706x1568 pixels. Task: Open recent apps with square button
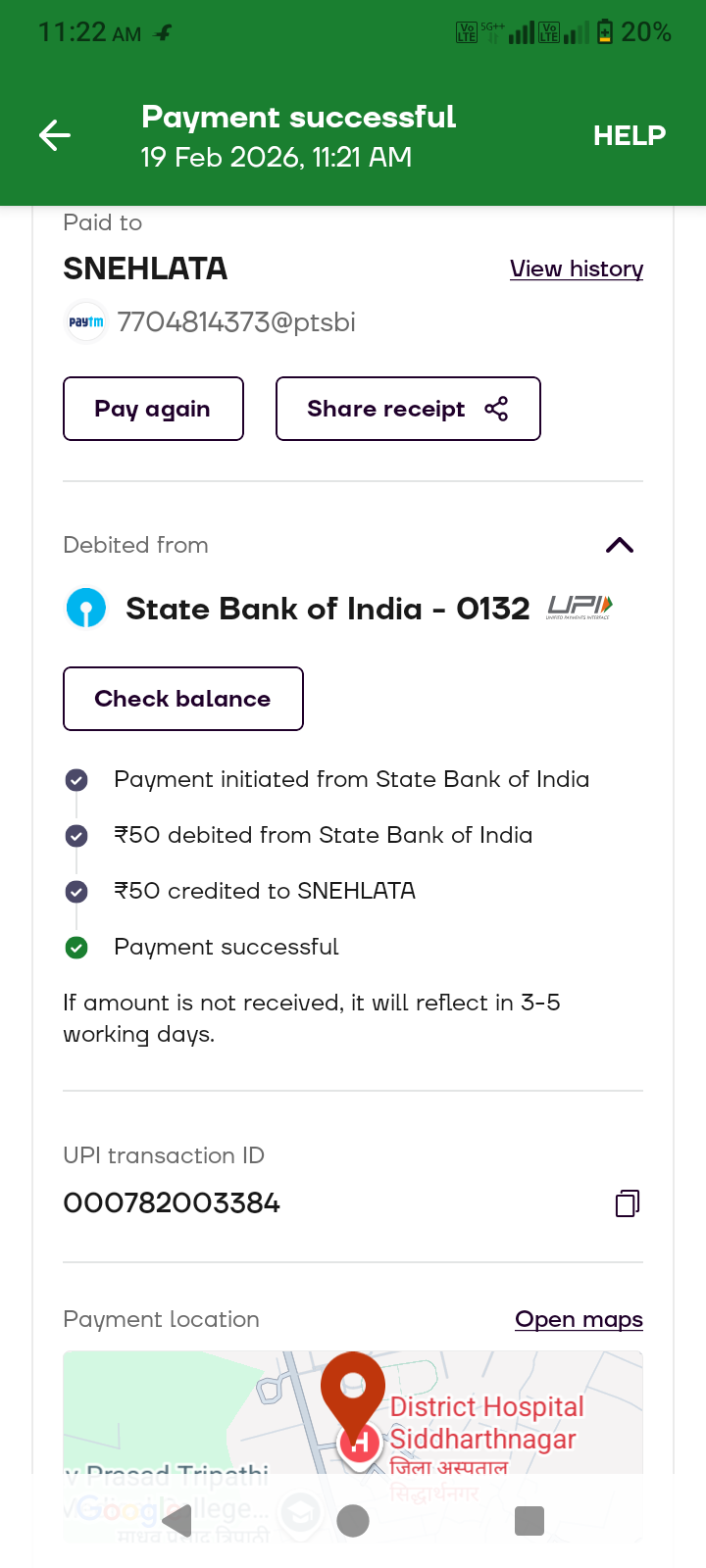coord(529,1521)
